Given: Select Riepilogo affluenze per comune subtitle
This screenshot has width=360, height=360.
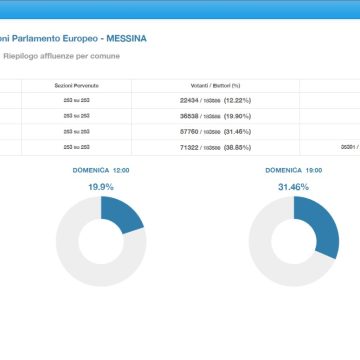Looking at the screenshot, I should (x=61, y=56).
